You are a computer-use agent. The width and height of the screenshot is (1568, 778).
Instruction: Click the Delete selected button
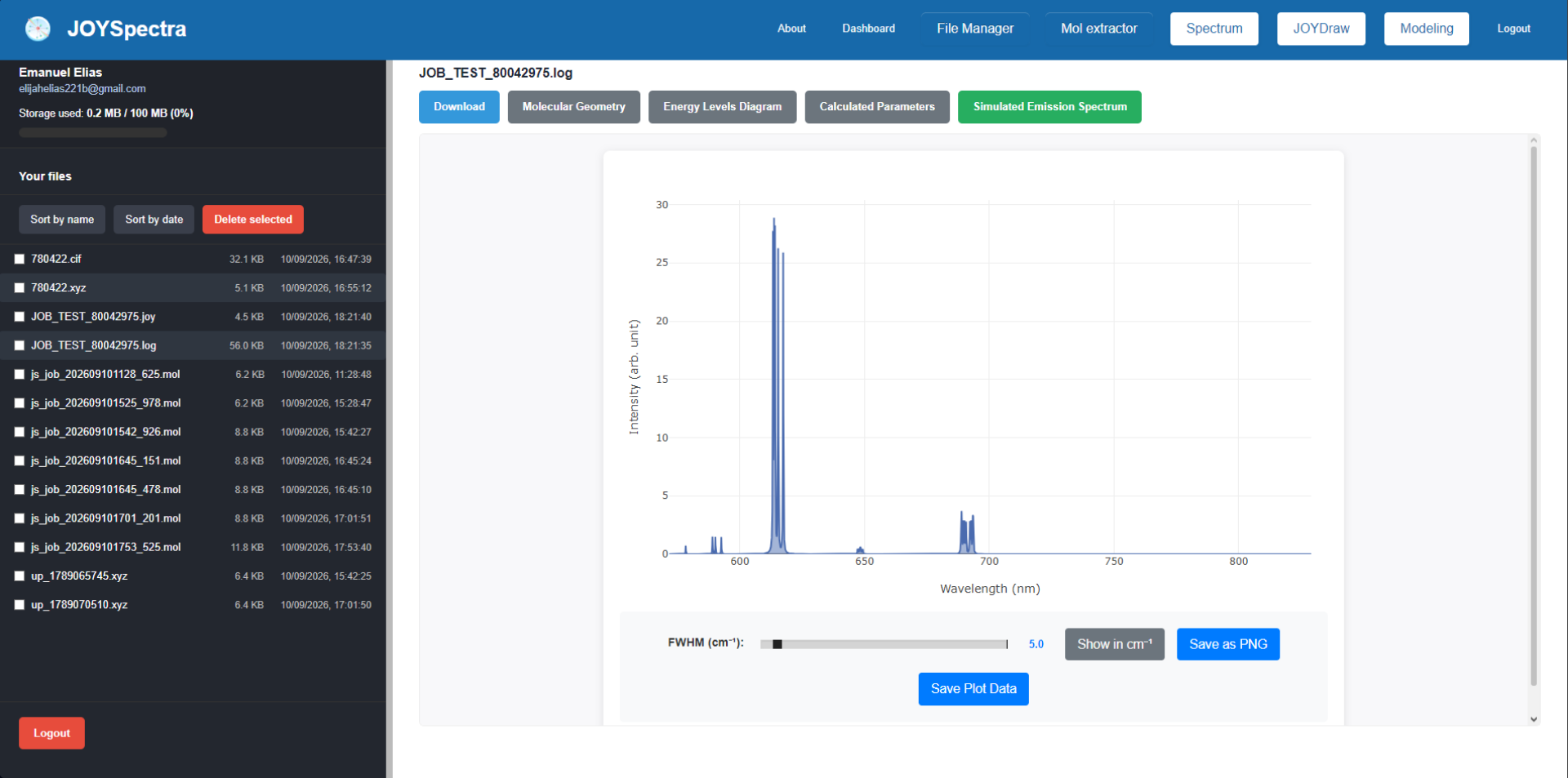(x=253, y=220)
